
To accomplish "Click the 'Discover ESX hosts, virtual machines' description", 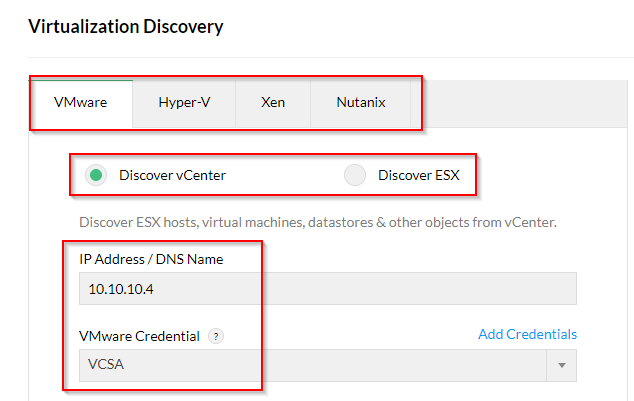I will tap(318, 222).
